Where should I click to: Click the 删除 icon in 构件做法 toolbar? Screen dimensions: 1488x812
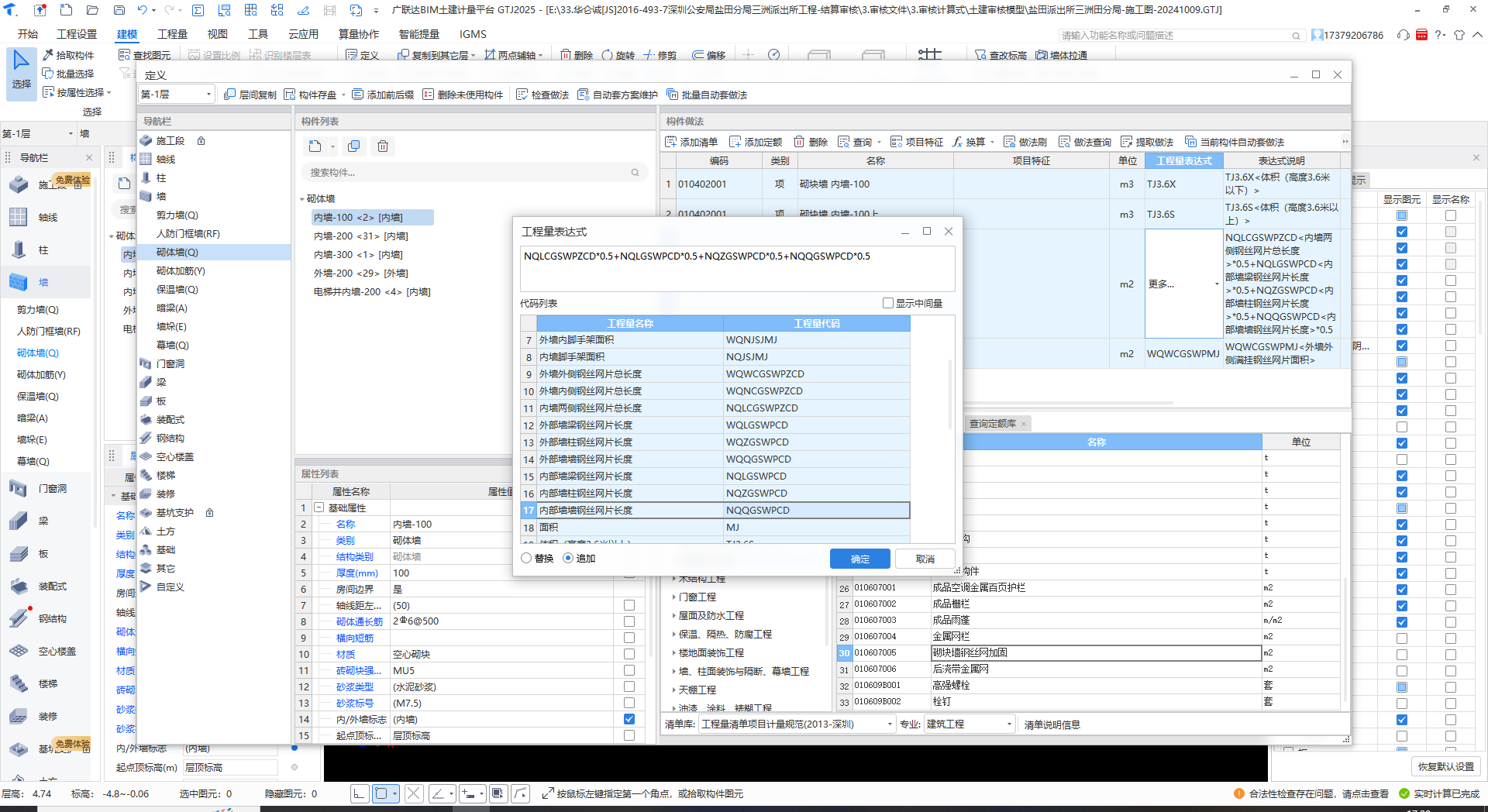point(810,142)
